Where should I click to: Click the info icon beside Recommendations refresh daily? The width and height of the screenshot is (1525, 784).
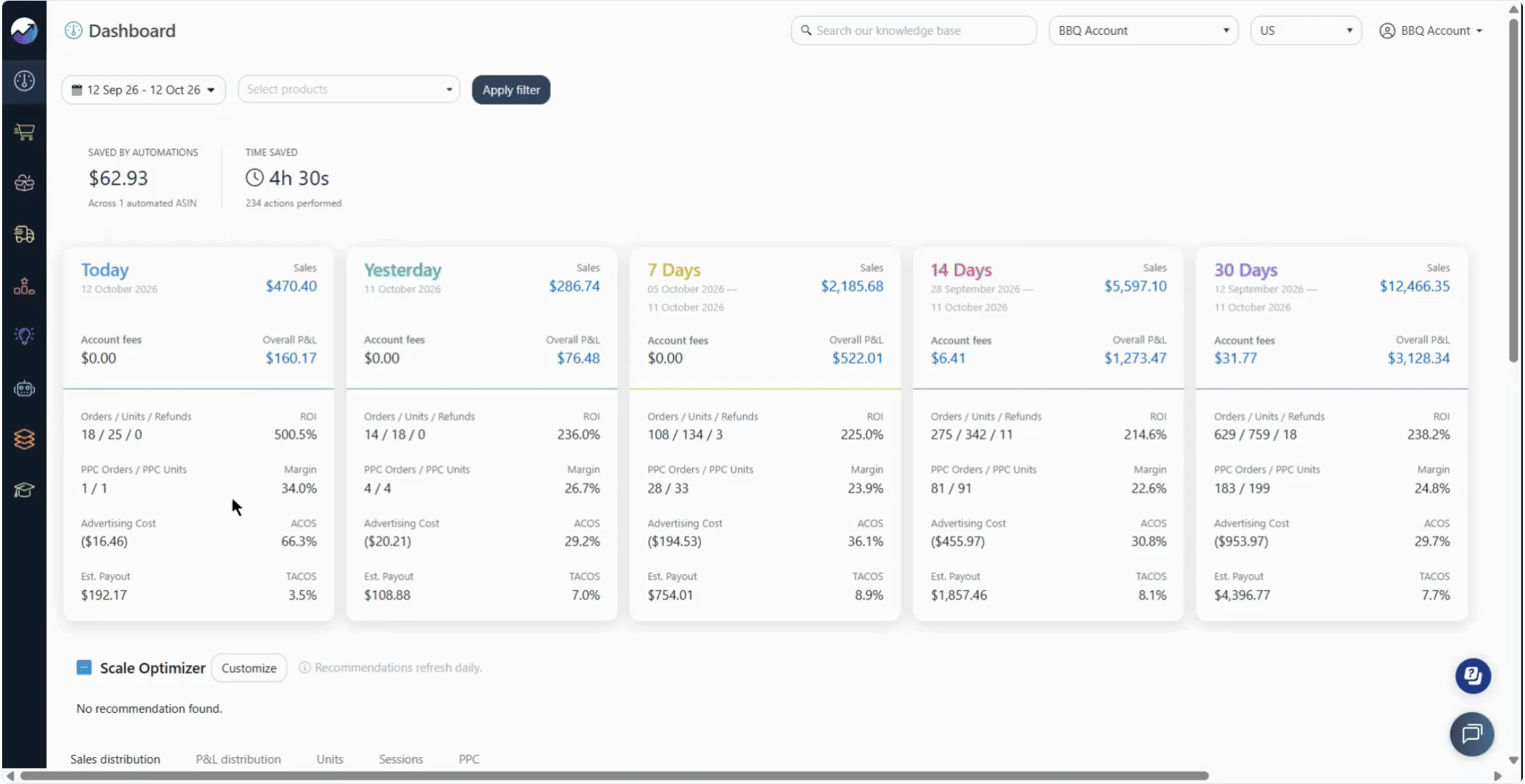coord(305,667)
